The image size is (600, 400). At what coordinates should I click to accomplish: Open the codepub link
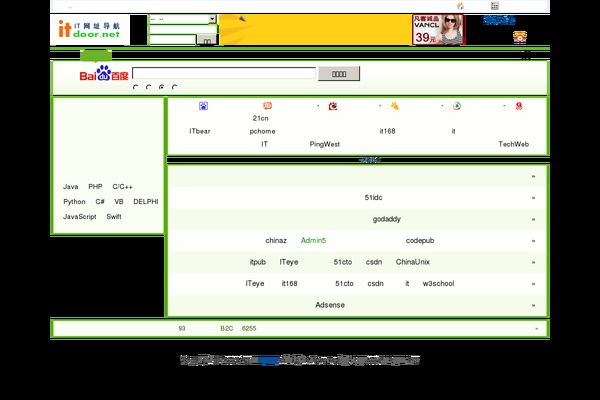pos(420,241)
